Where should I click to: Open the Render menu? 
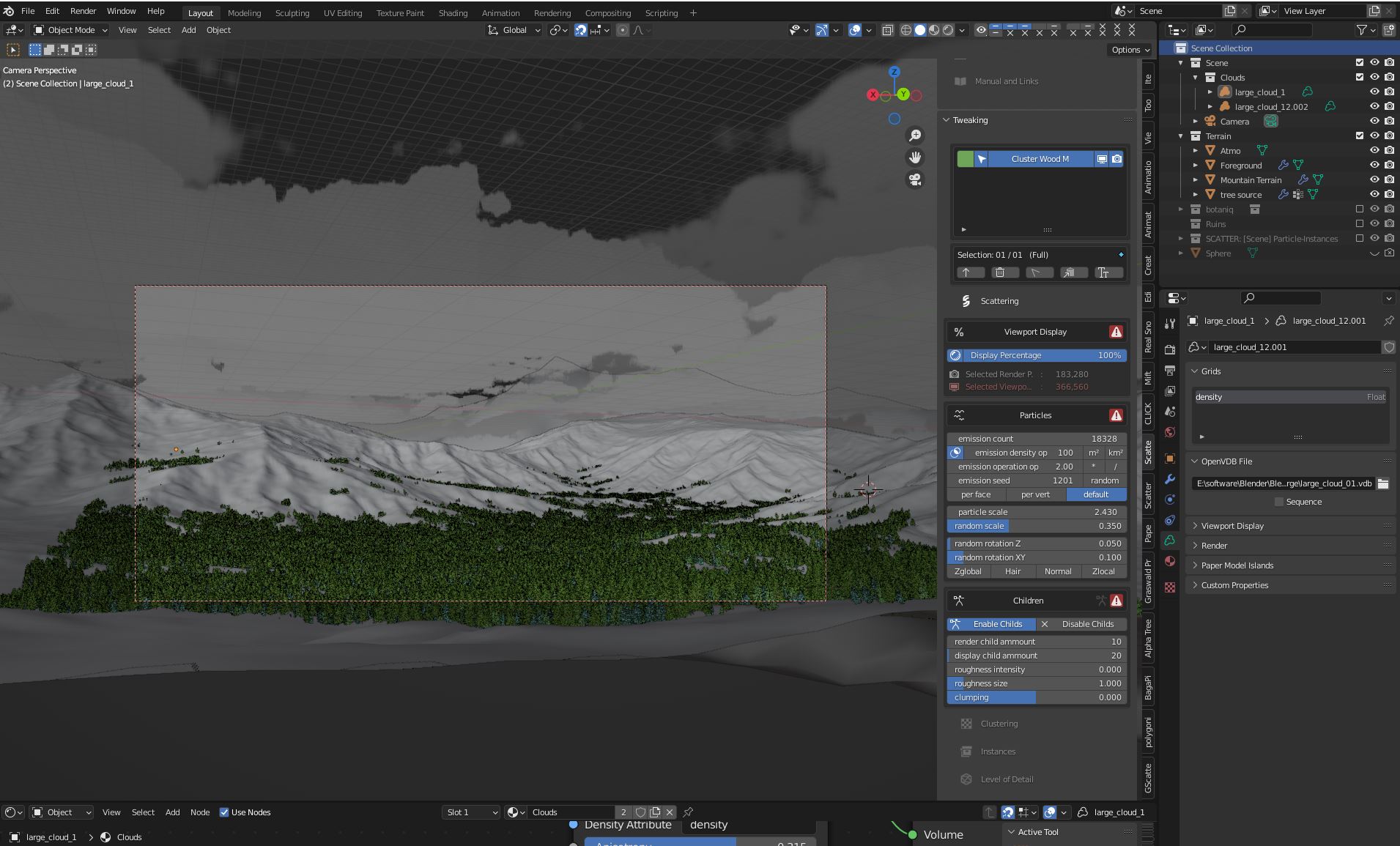pos(83,11)
